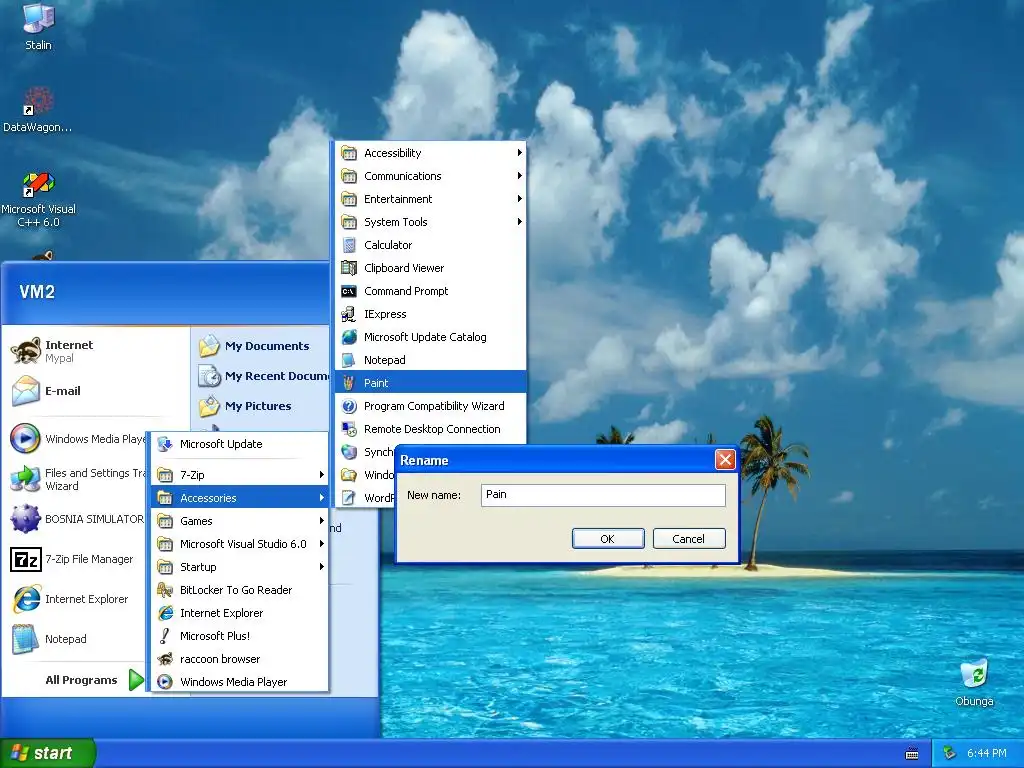The height and width of the screenshot is (768, 1024).
Task: Select the Notepad entry in Accessories menu
Action: [x=430, y=360]
